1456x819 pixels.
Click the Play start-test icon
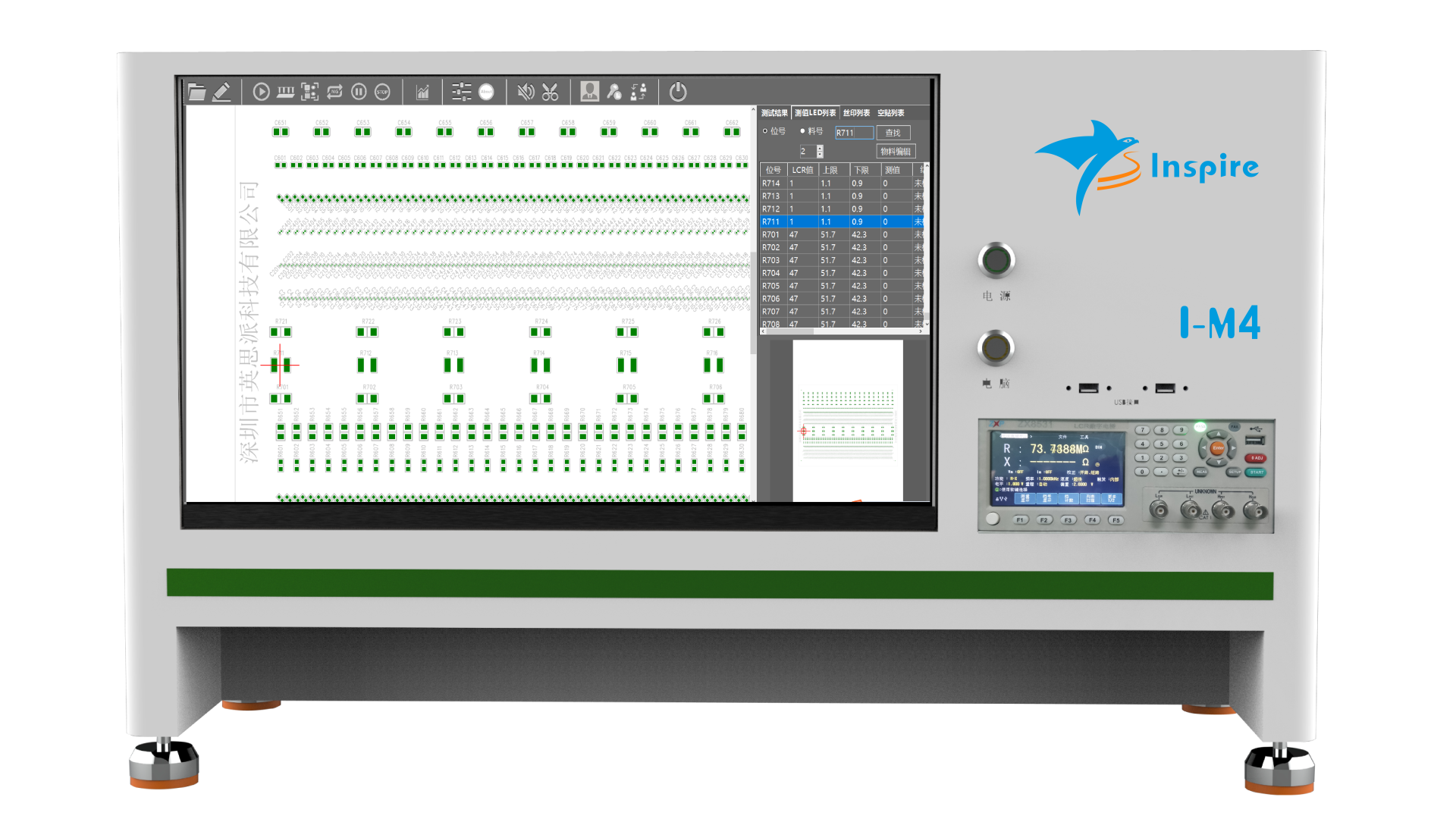click(261, 92)
